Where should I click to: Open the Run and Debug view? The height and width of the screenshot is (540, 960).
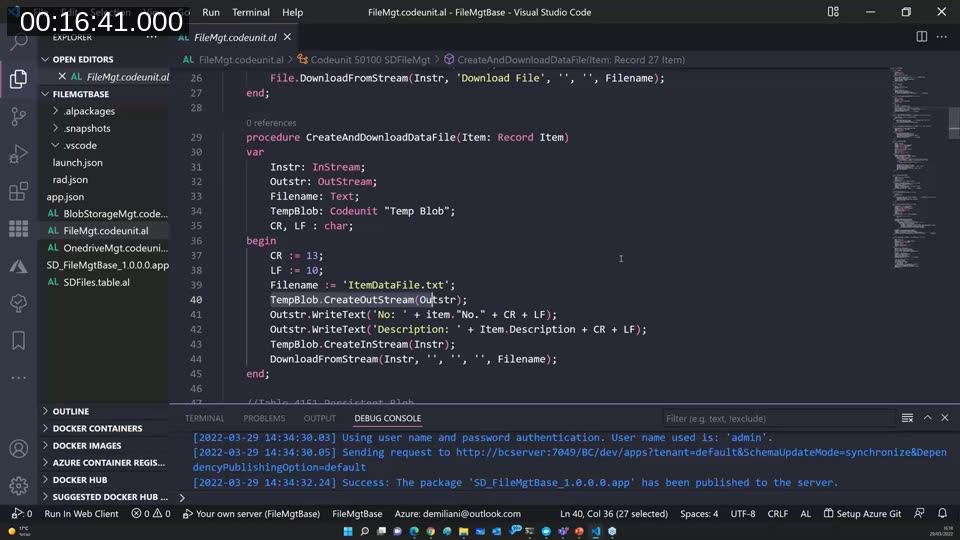[18, 154]
